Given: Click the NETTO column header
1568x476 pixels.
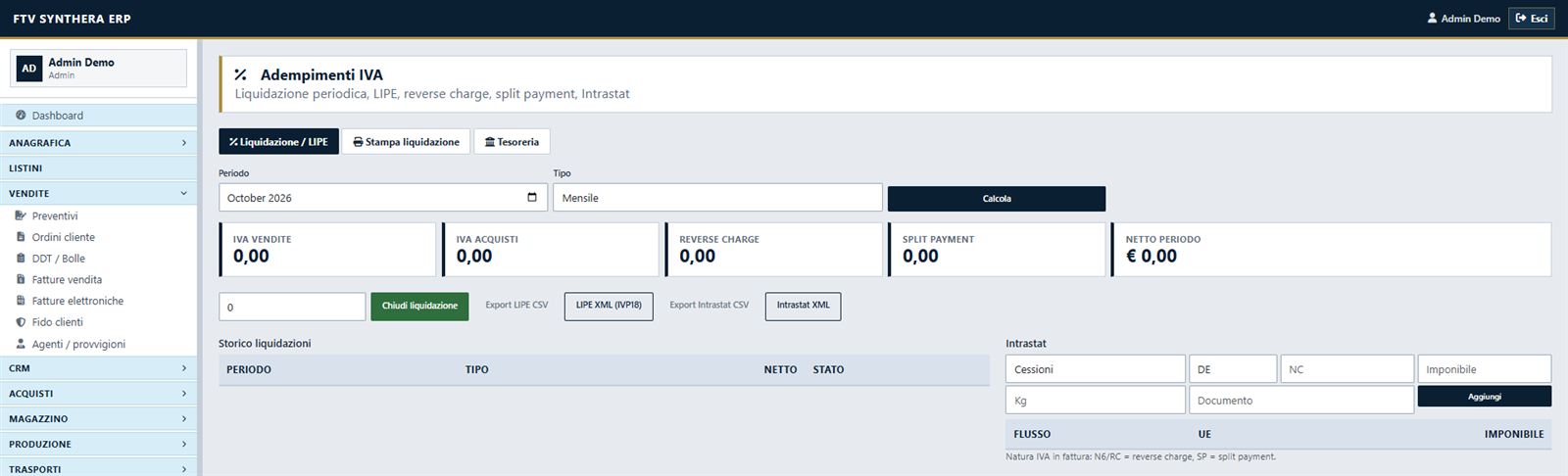Looking at the screenshot, I should (780, 369).
